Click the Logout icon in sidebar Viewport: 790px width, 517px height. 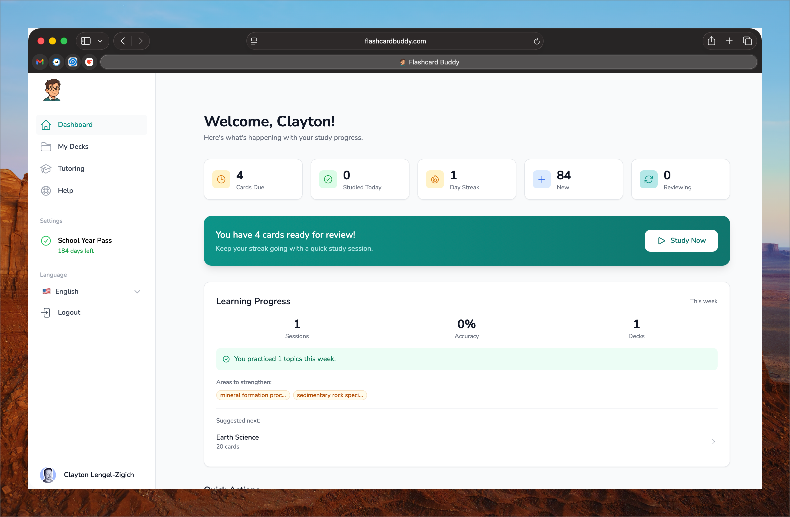point(46,313)
